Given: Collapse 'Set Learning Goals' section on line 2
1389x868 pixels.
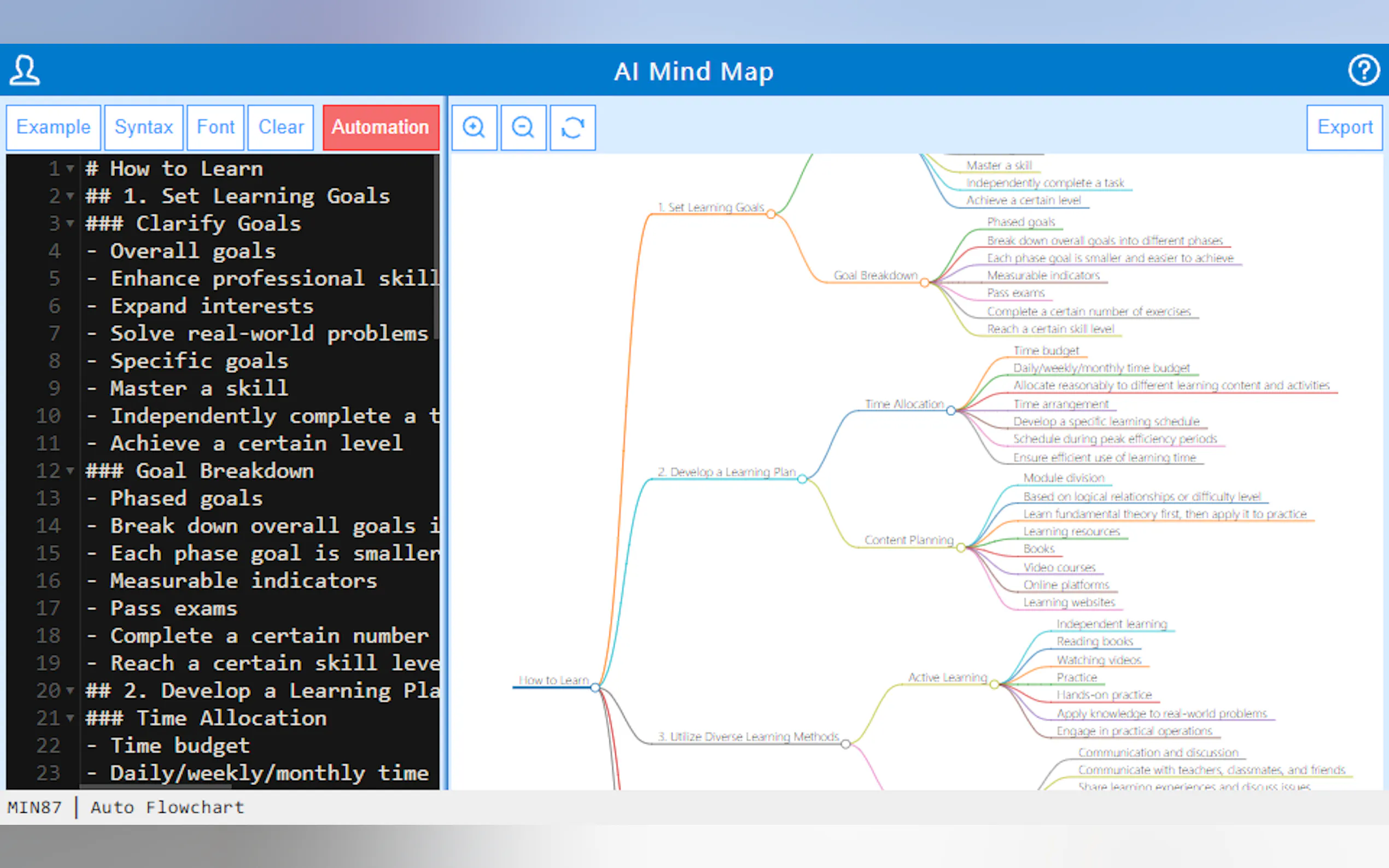Looking at the screenshot, I should [70, 196].
